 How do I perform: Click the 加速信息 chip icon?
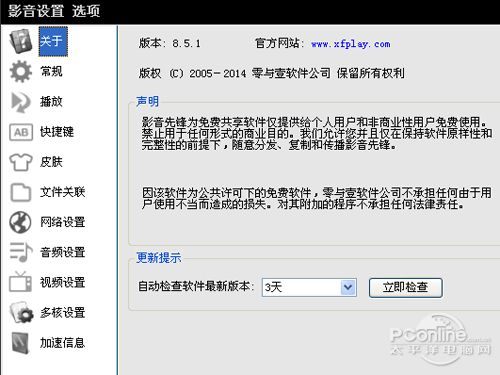click(x=21, y=343)
